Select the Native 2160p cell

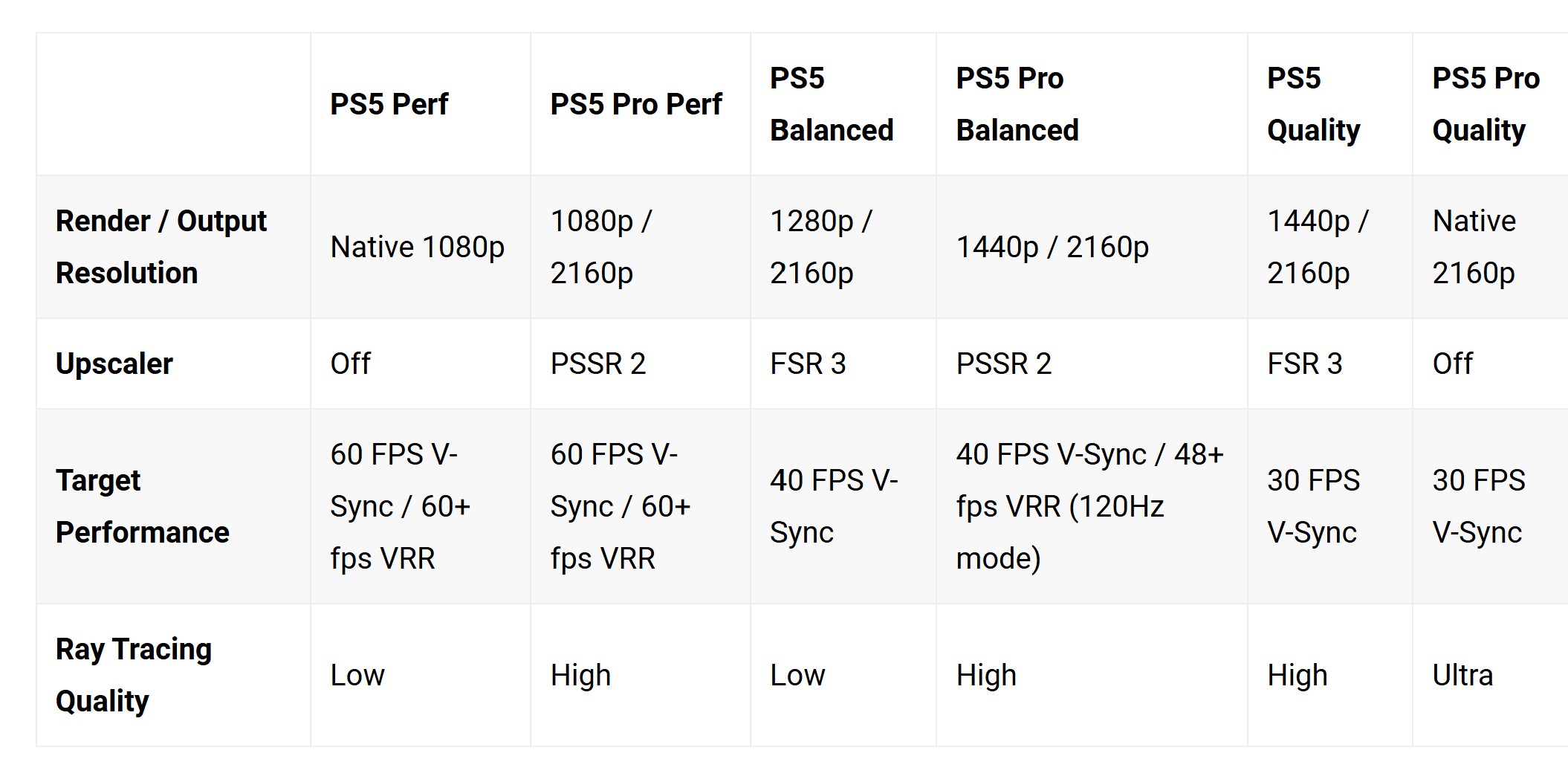coord(1474,247)
